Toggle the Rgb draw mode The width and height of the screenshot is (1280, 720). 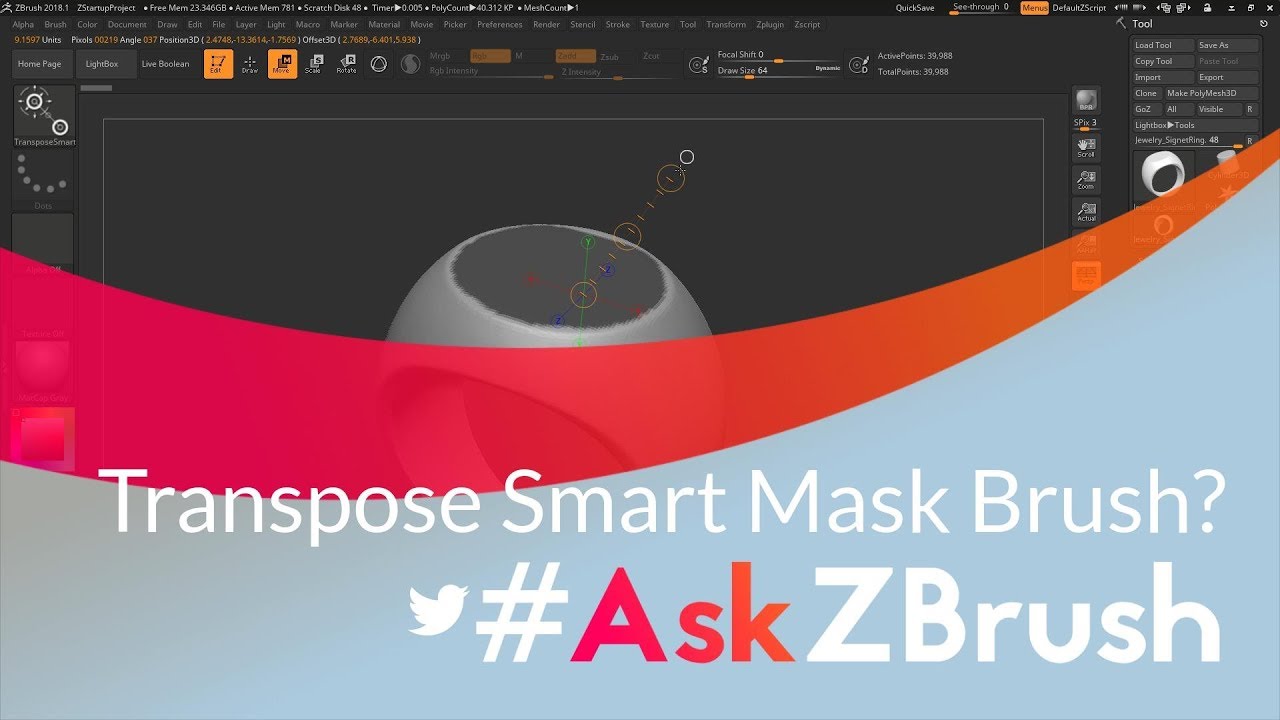[490, 56]
